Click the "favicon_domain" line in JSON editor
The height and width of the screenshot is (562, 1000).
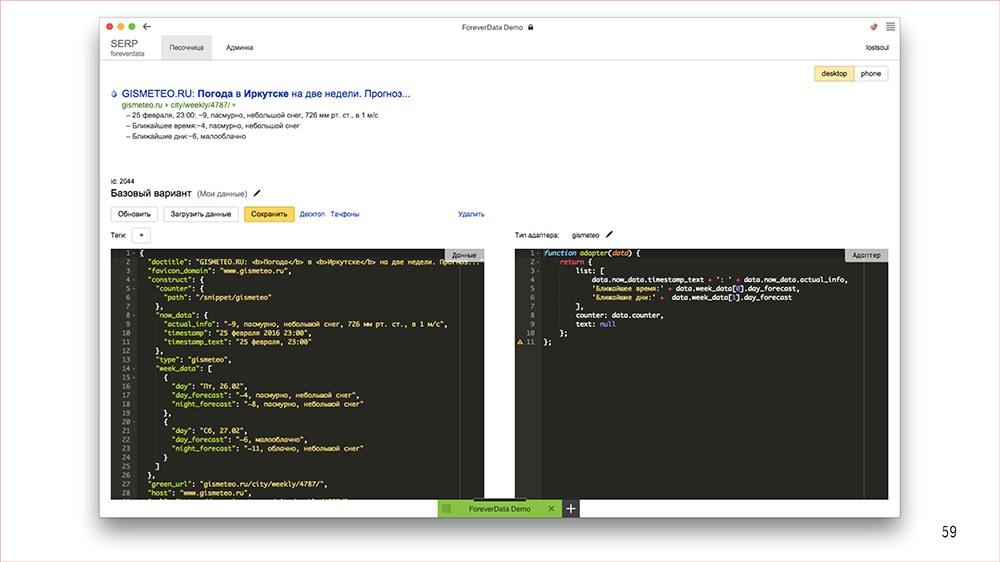click(219, 271)
